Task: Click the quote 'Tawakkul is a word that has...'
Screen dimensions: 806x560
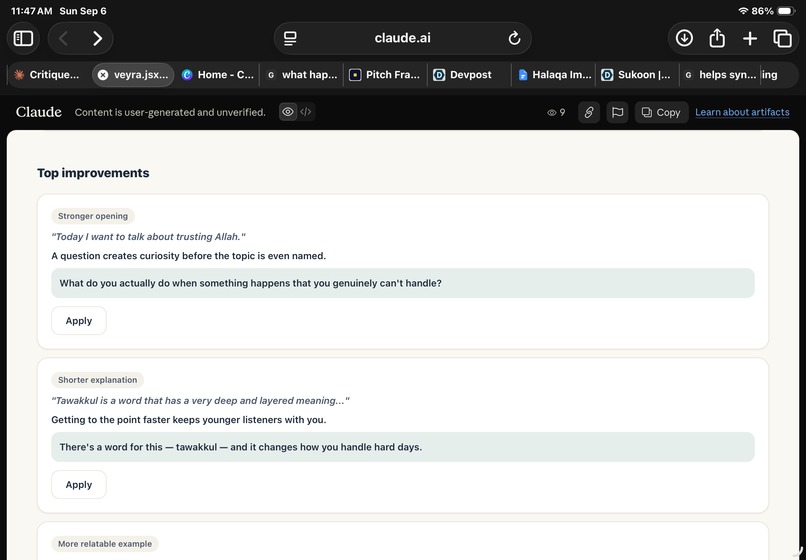Action: click(x=200, y=401)
